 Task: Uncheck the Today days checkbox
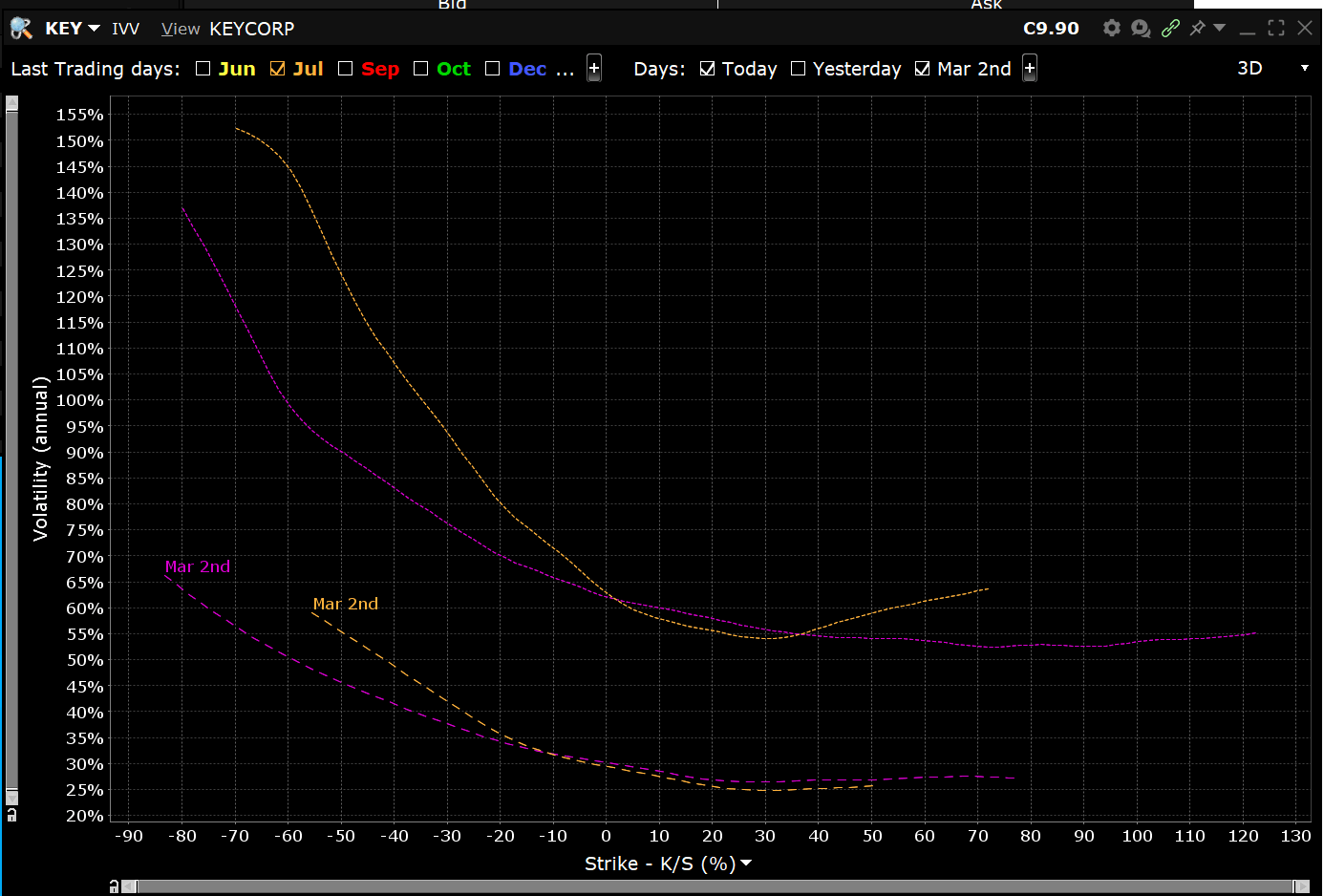click(707, 69)
